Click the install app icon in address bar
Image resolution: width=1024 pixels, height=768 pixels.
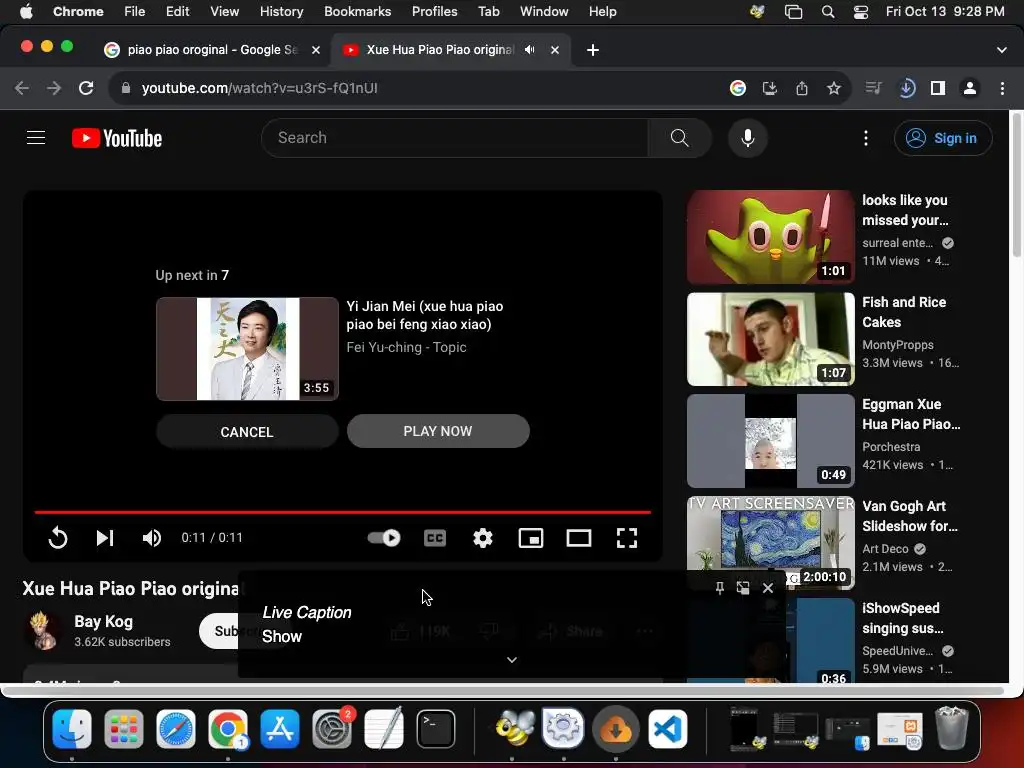coord(770,88)
